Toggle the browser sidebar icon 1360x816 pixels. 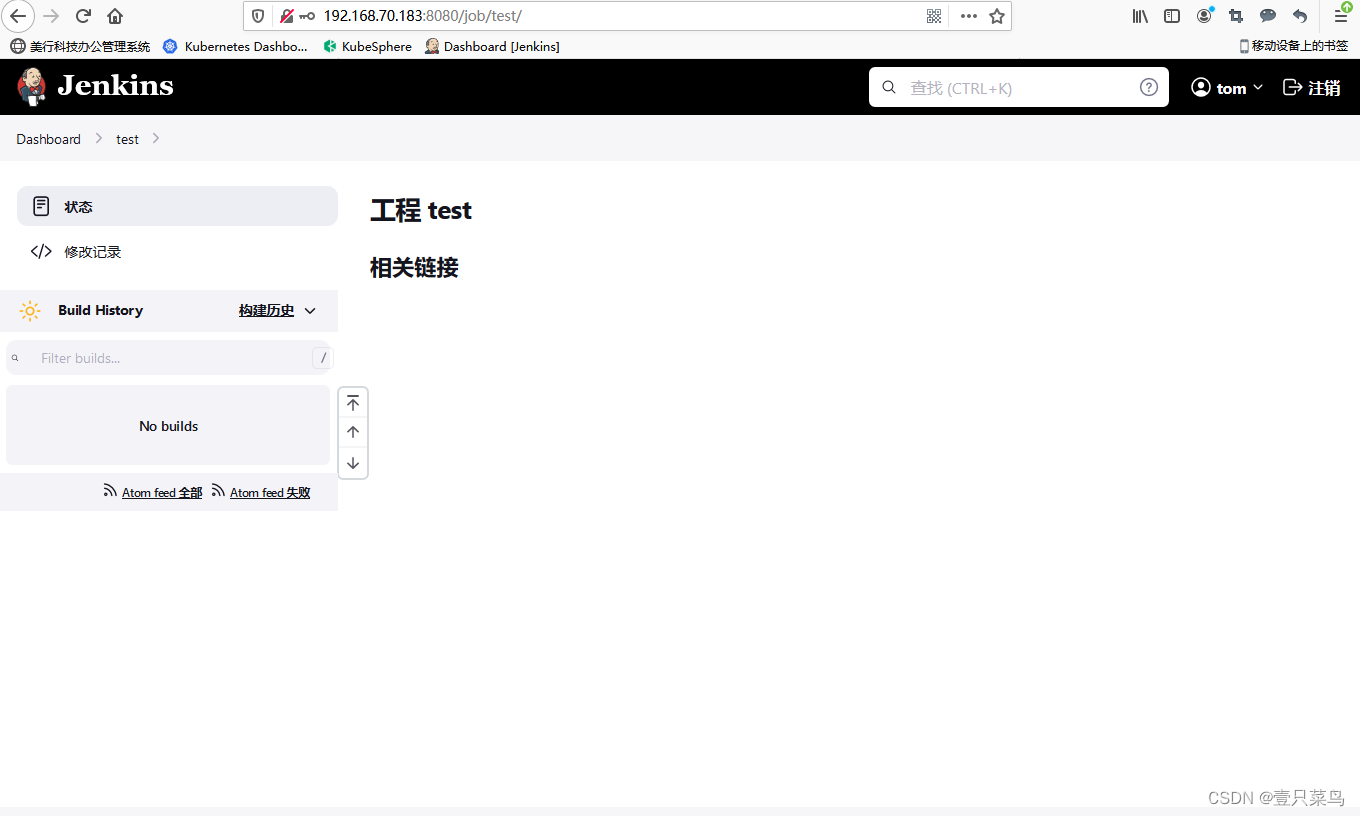point(1172,16)
